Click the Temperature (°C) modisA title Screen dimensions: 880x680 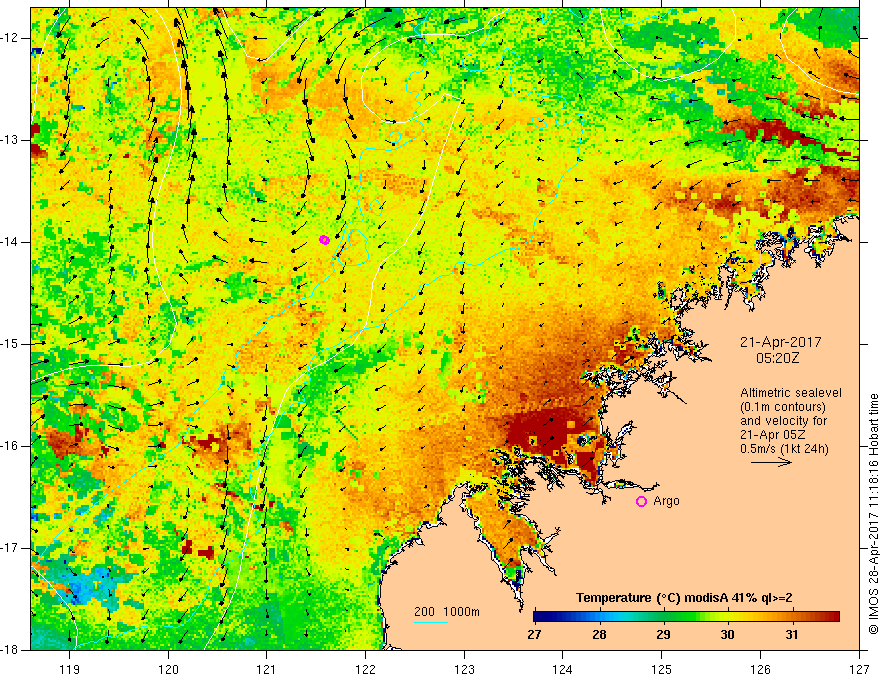coord(684,598)
